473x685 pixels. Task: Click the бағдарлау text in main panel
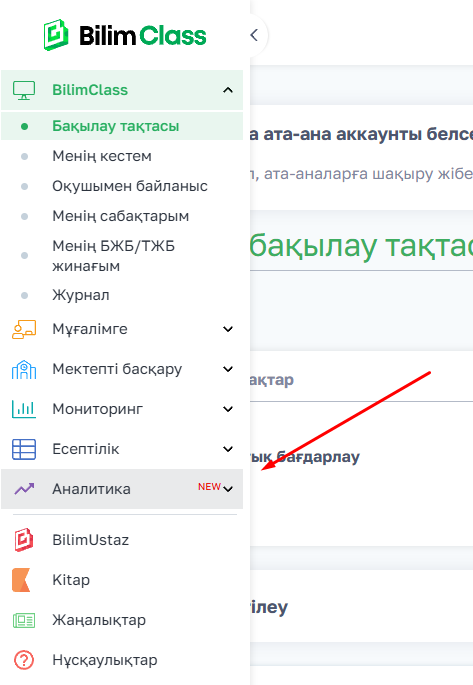pyautogui.click(x=318, y=457)
